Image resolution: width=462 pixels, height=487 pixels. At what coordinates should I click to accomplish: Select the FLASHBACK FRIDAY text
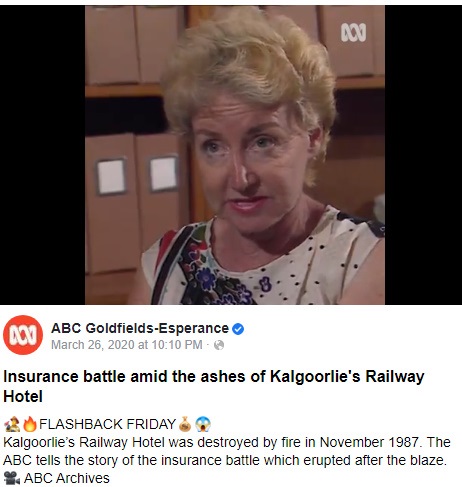tap(107, 424)
